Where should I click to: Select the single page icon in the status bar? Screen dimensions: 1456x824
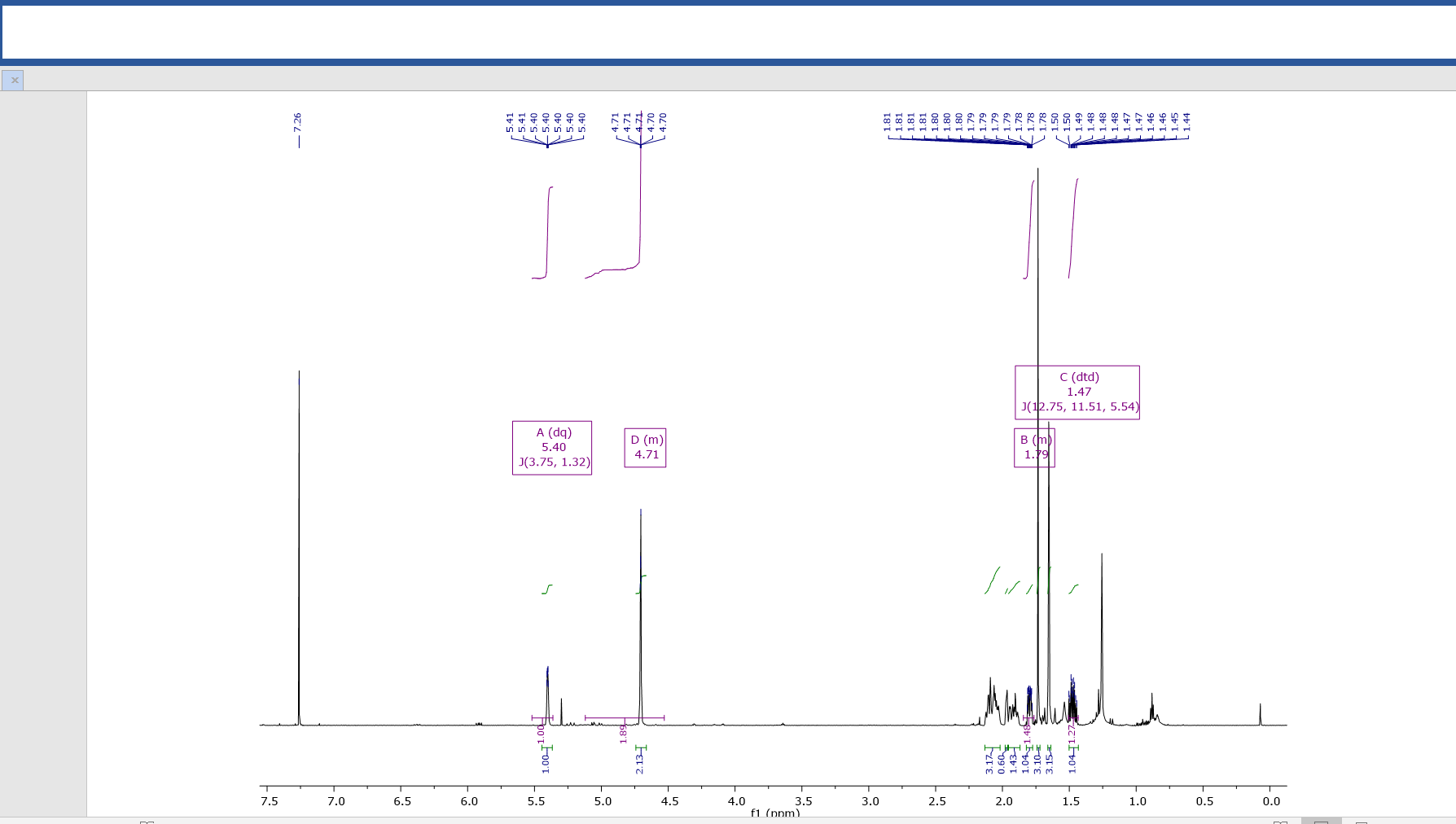(1322, 822)
